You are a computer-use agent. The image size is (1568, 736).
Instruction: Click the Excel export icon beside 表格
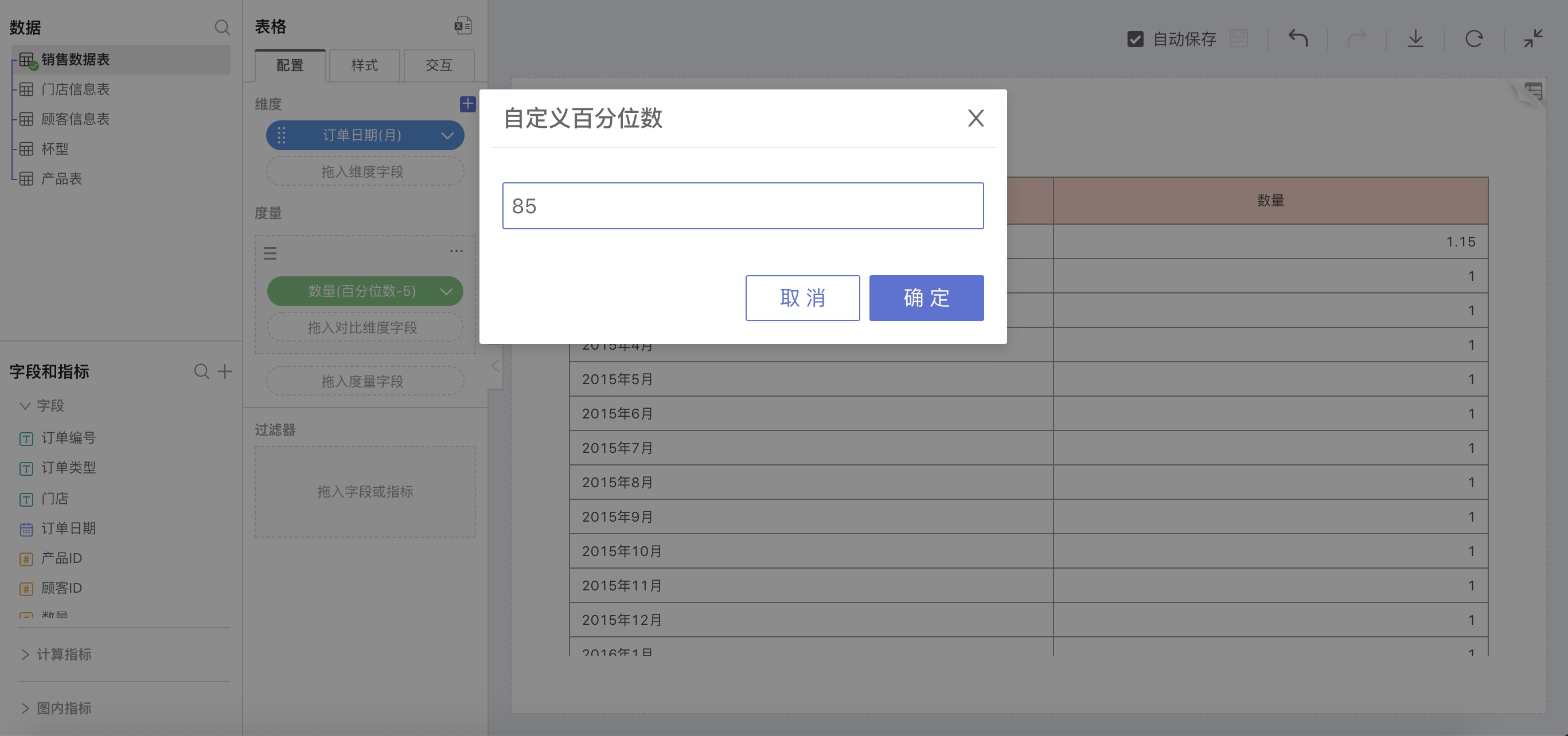coord(463,26)
